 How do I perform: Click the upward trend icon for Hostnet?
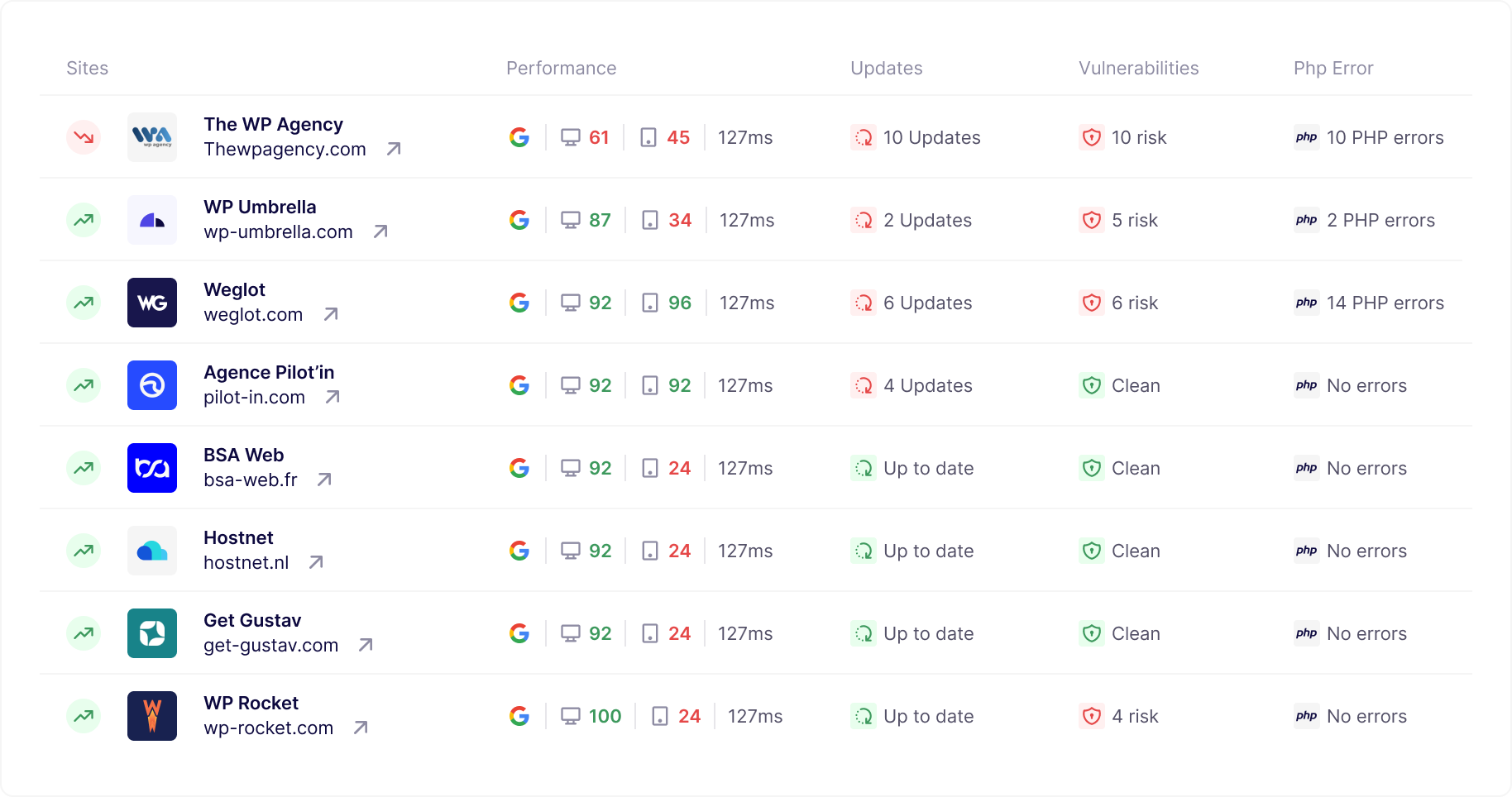(x=84, y=551)
